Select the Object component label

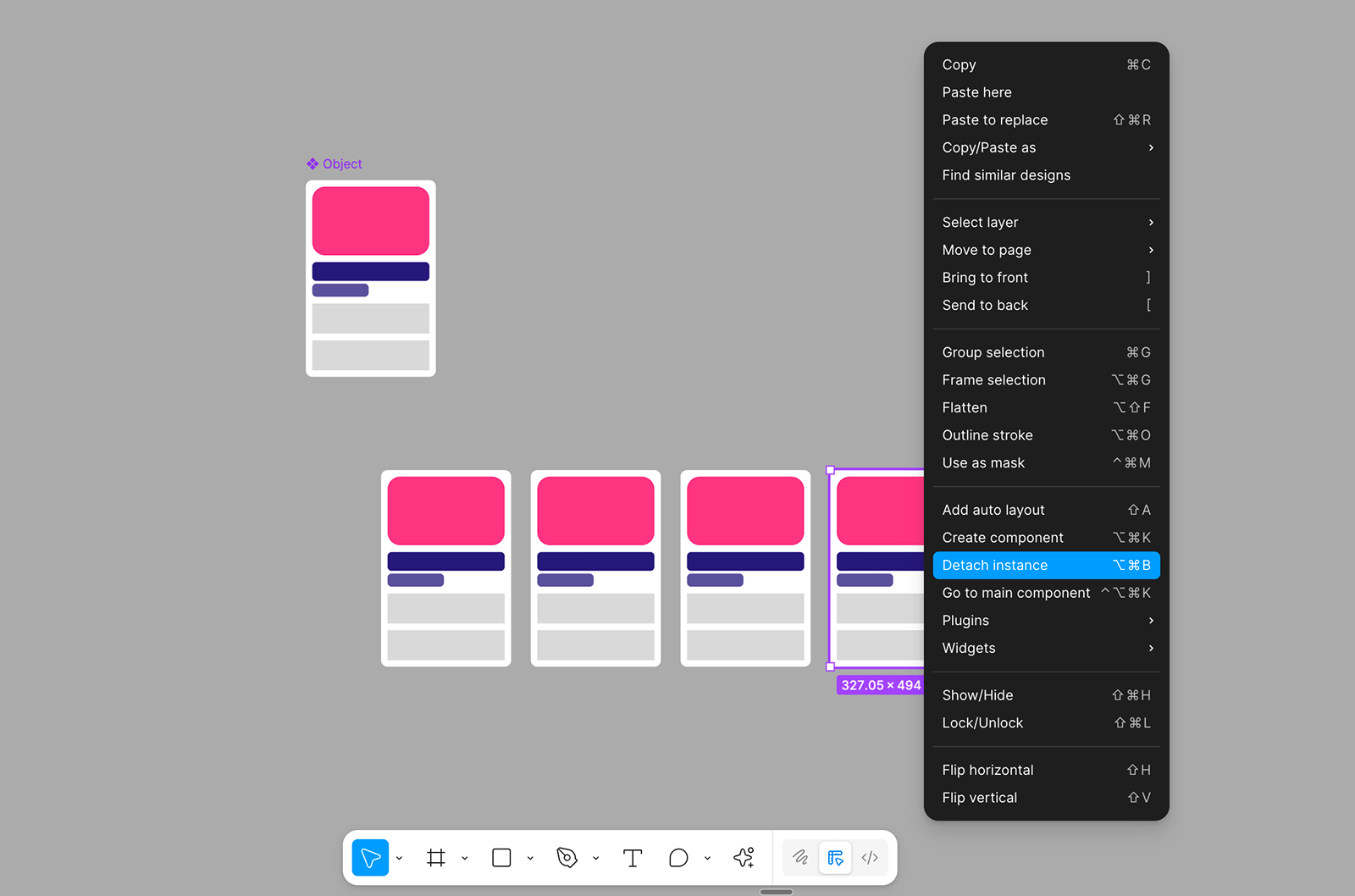coord(335,164)
